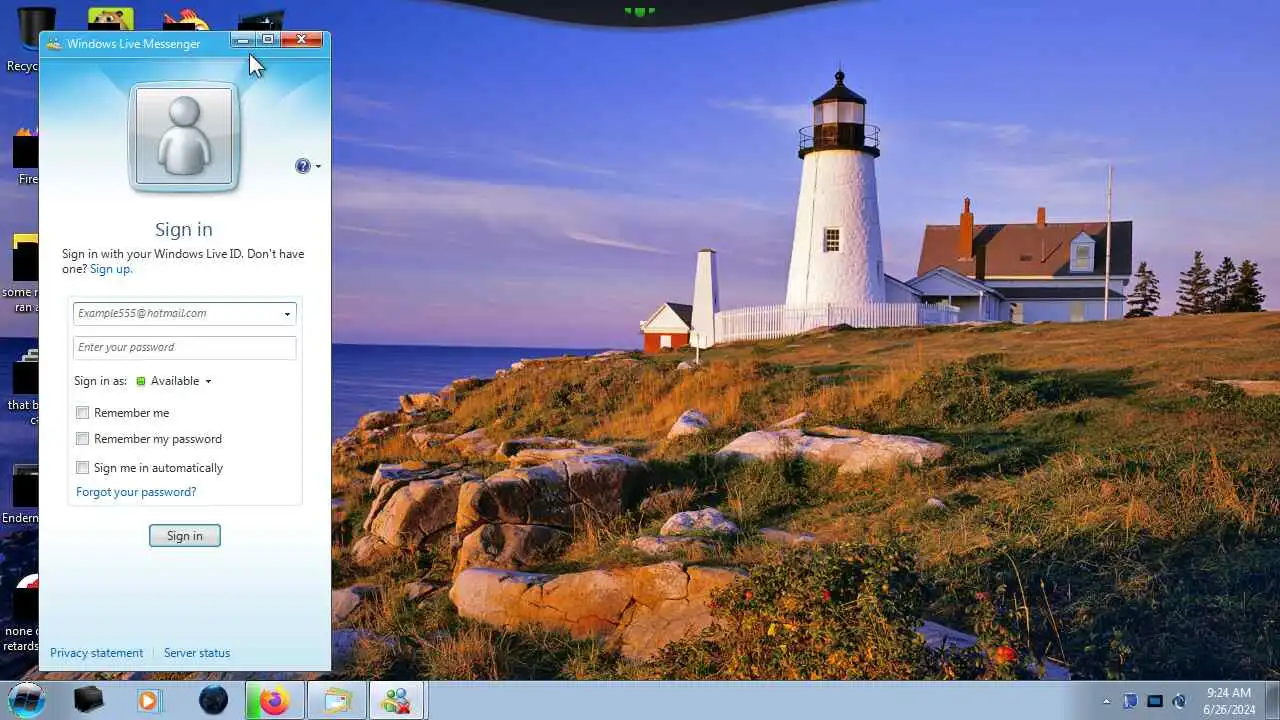
Task: Click the dark globe taskbar icon
Action: tap(213, 700)
